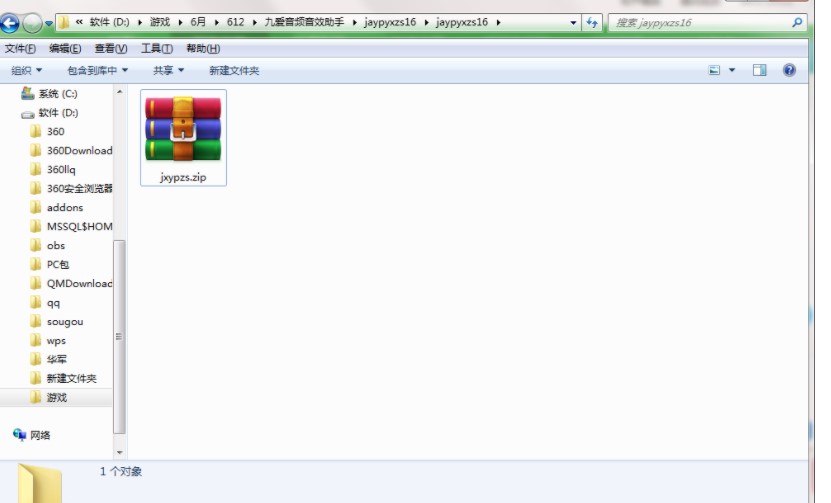This screenshot has height=503, width=831.
Task: Expand arrow after 九爱音频音效助手 breadcrumb
Action: tap(354, 22)
